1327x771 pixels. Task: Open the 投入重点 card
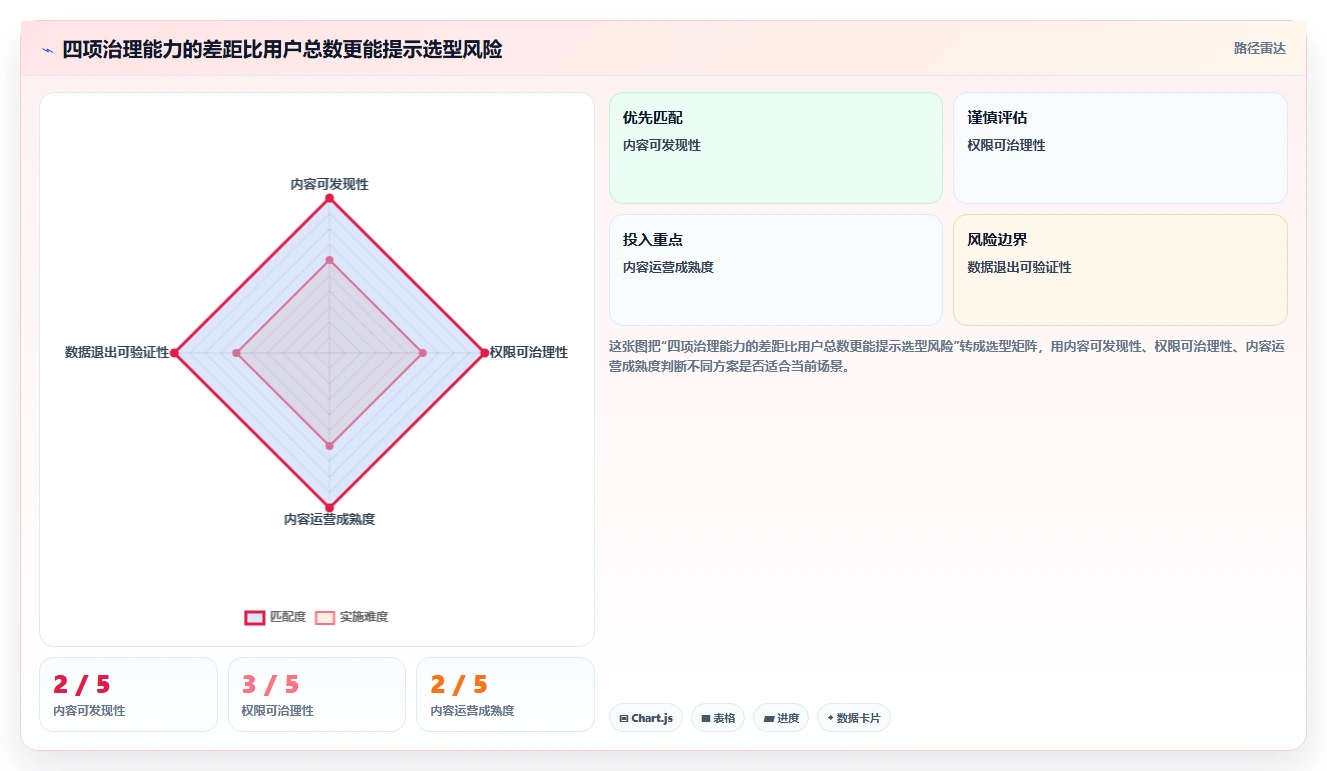776,270
